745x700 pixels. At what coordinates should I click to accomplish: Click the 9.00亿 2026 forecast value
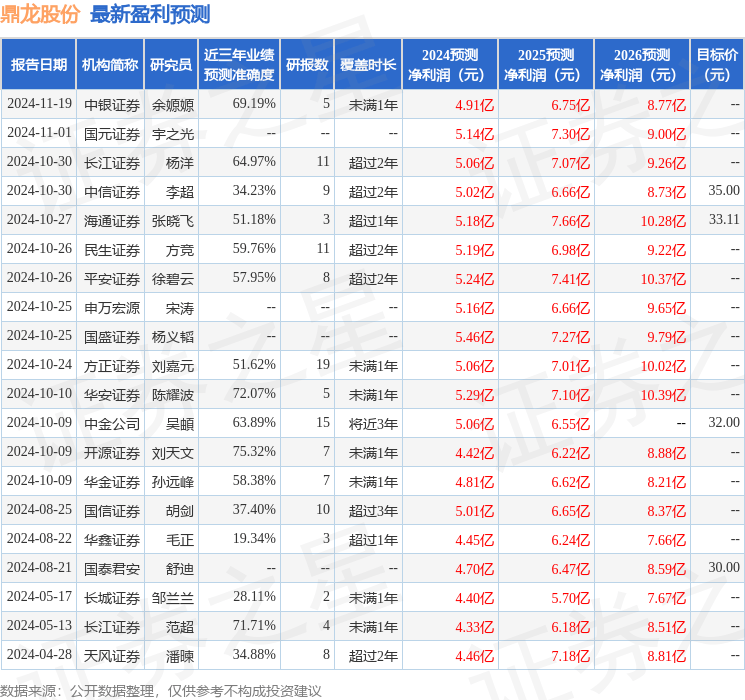point(667,134)
